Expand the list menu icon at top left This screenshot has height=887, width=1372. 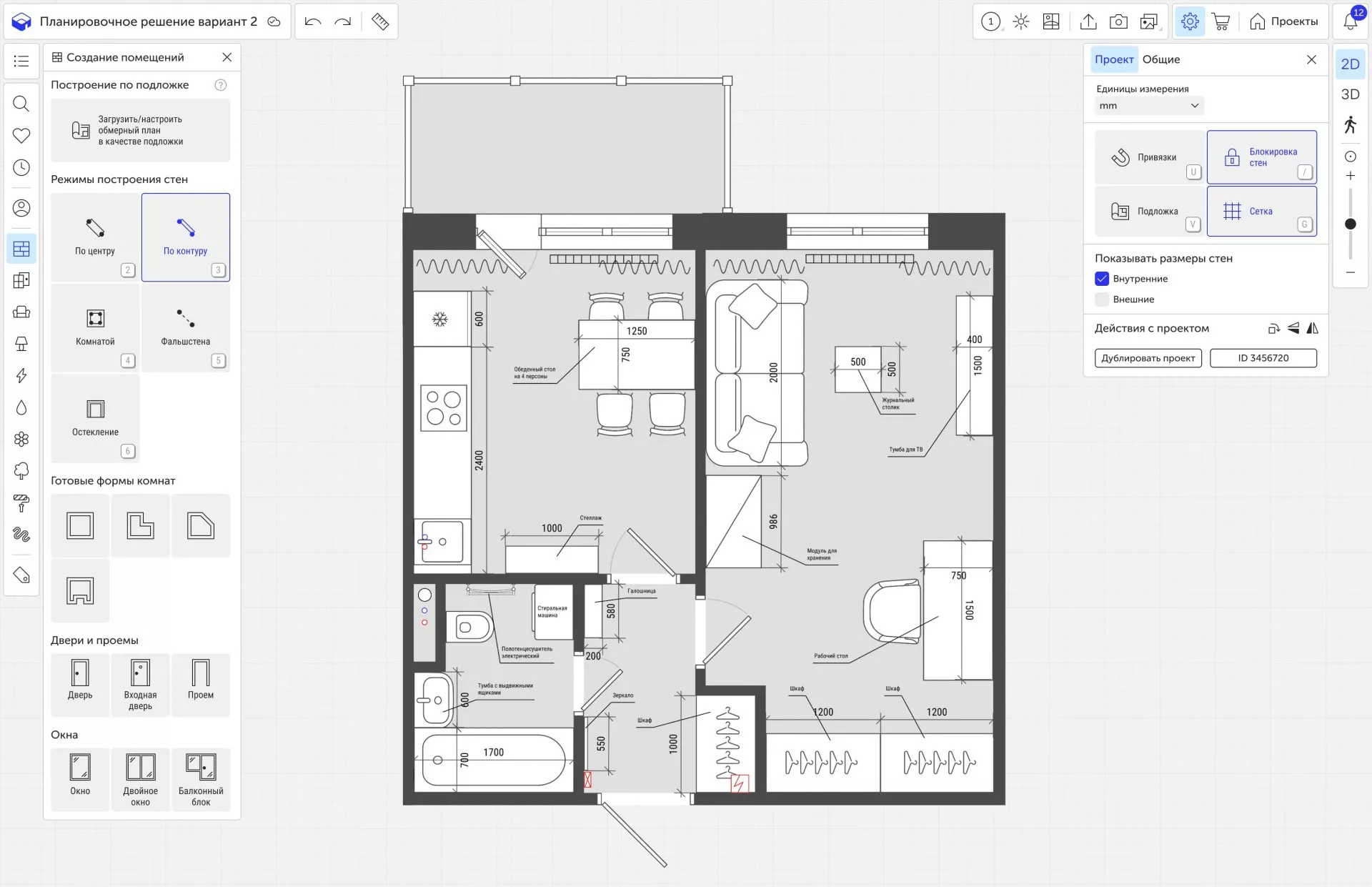21,61
